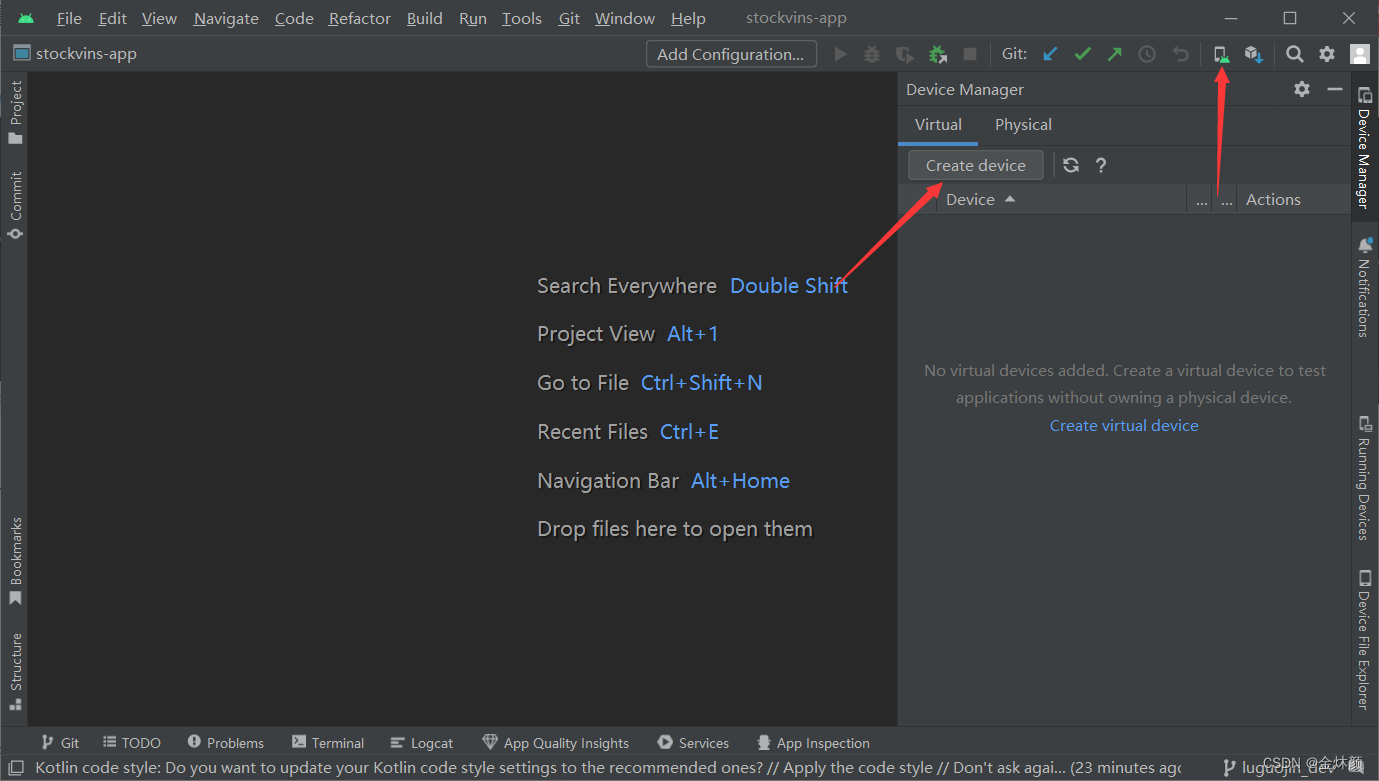Toggle tool window bars status icon
The image size is (1379, 781).
(16, 768)
